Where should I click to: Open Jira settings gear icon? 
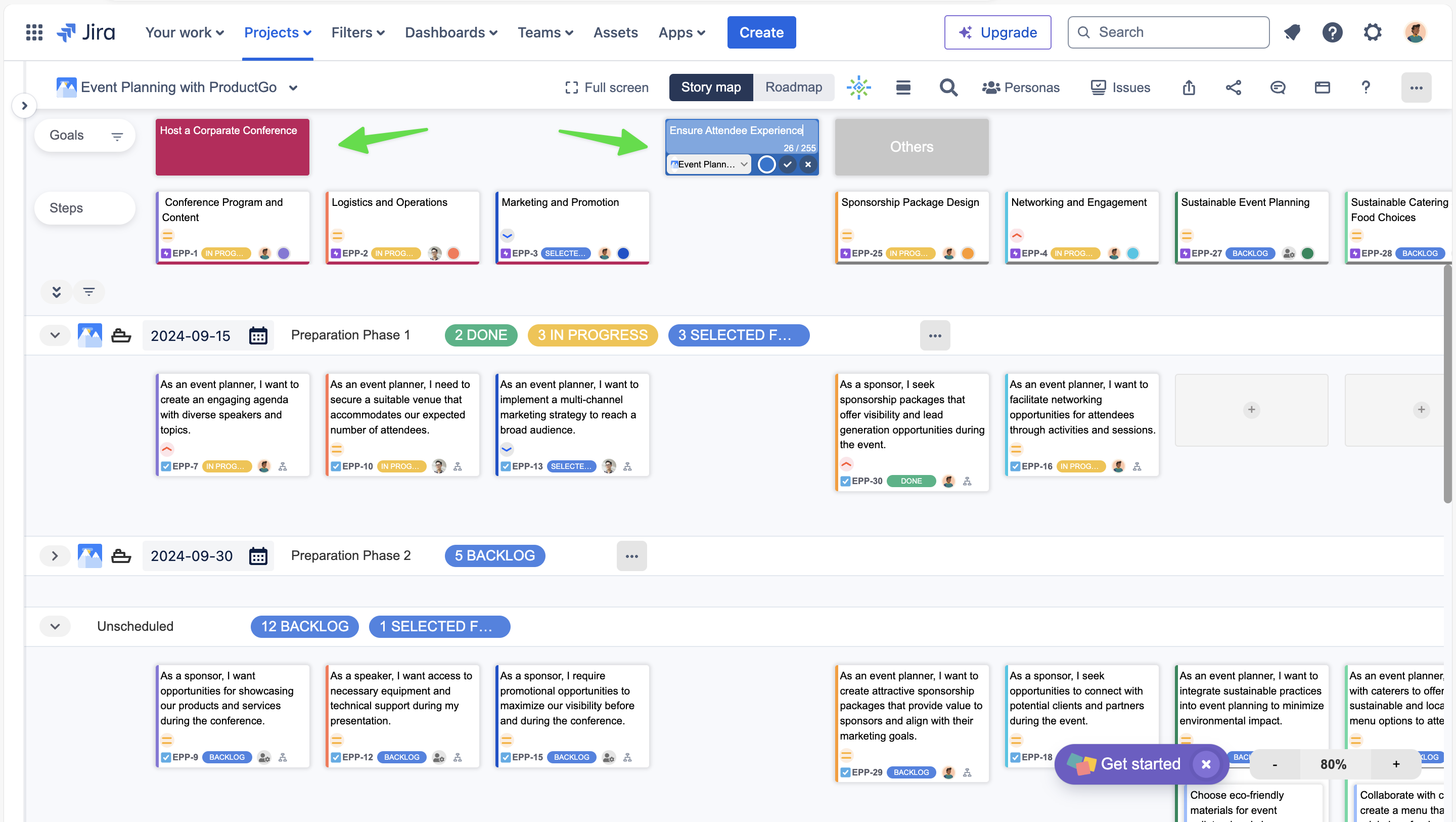[1373, 32]
